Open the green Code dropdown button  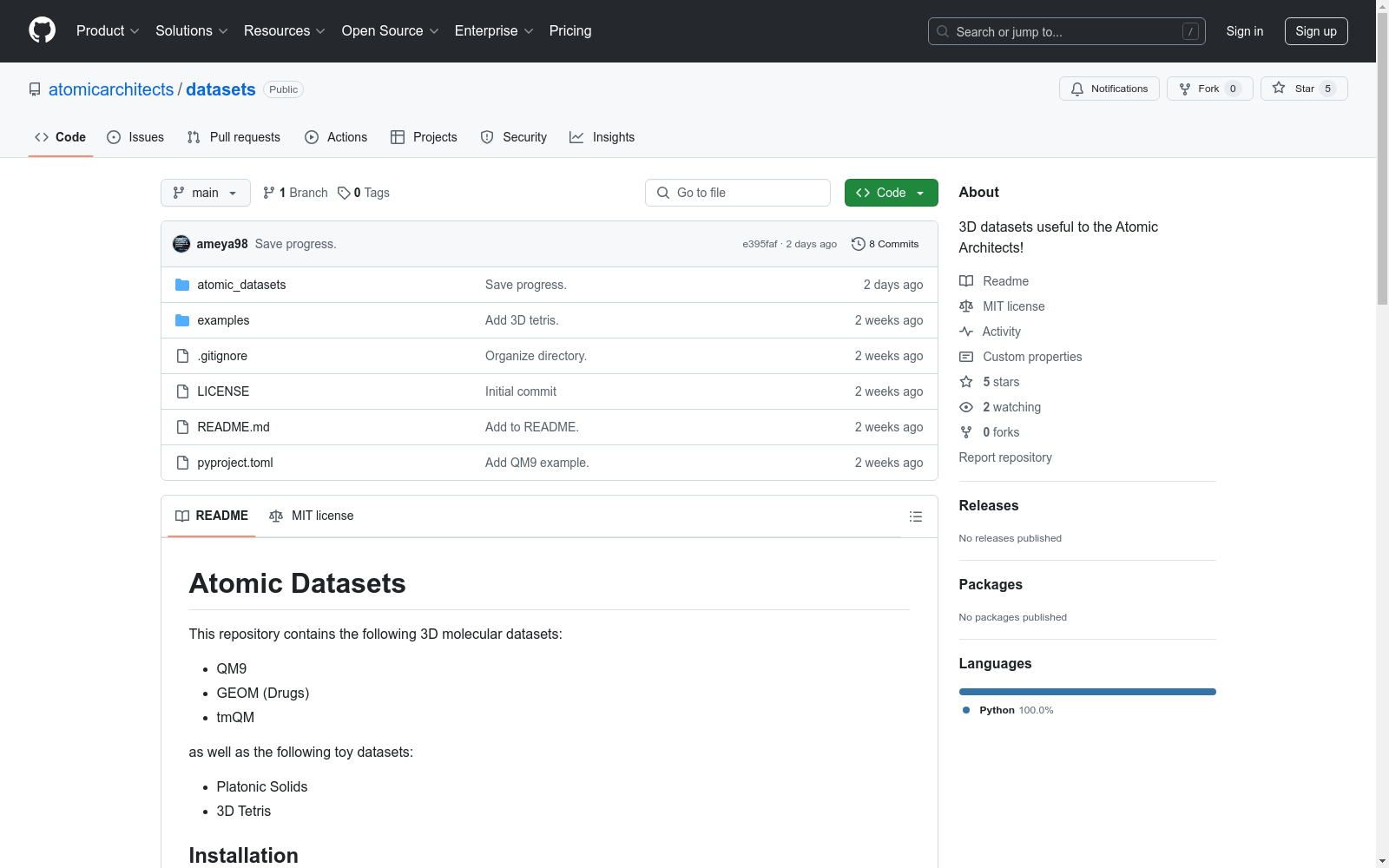coord(891,193)
